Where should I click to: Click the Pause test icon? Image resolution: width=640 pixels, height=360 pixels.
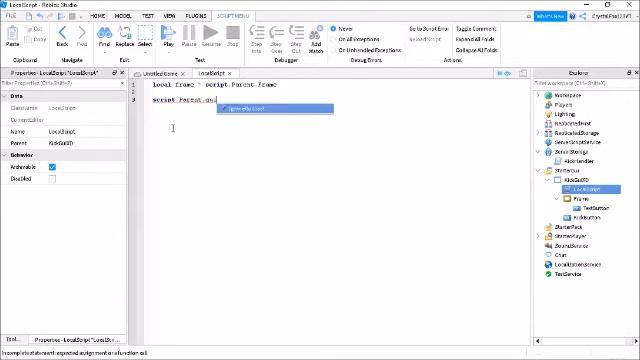(x=189, y=33)
